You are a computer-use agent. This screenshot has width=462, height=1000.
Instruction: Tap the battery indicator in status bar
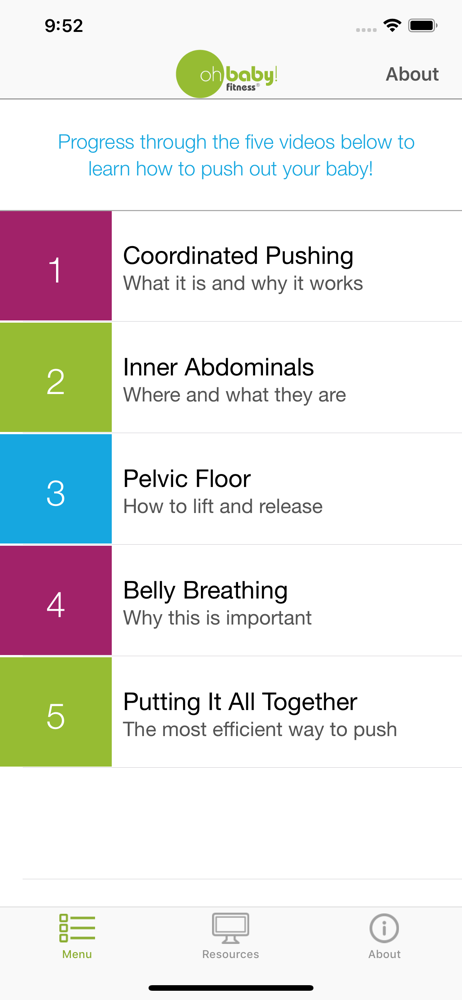(x=422, y=26)
